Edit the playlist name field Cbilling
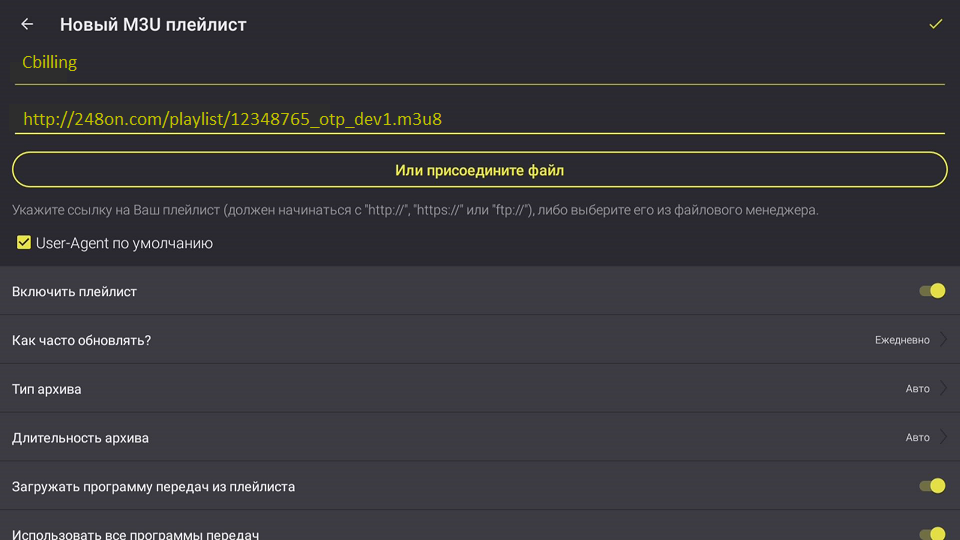The width and height of the screenshot is (960, 540). 479,64
